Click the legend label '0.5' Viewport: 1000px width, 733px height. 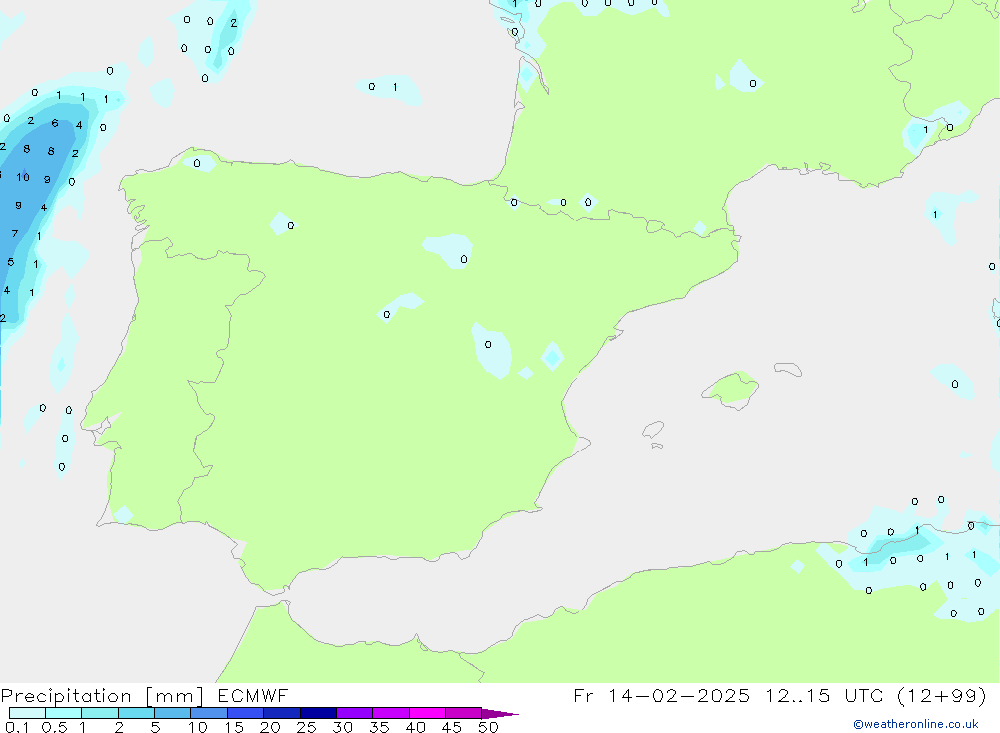click(x=54, y=727)
